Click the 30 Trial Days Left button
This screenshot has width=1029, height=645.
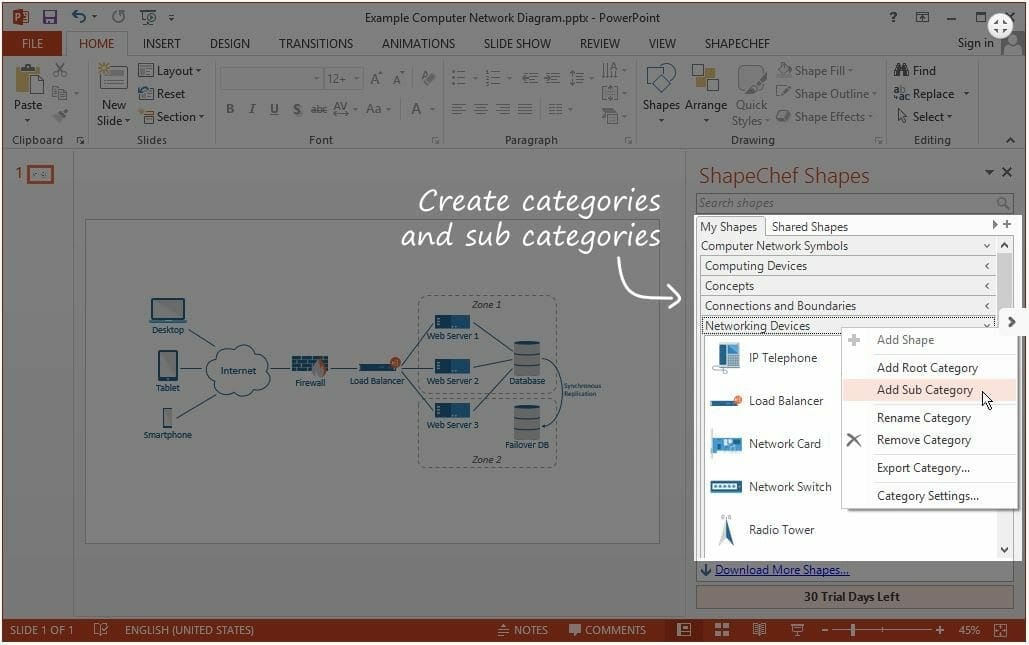pos(851,597)
